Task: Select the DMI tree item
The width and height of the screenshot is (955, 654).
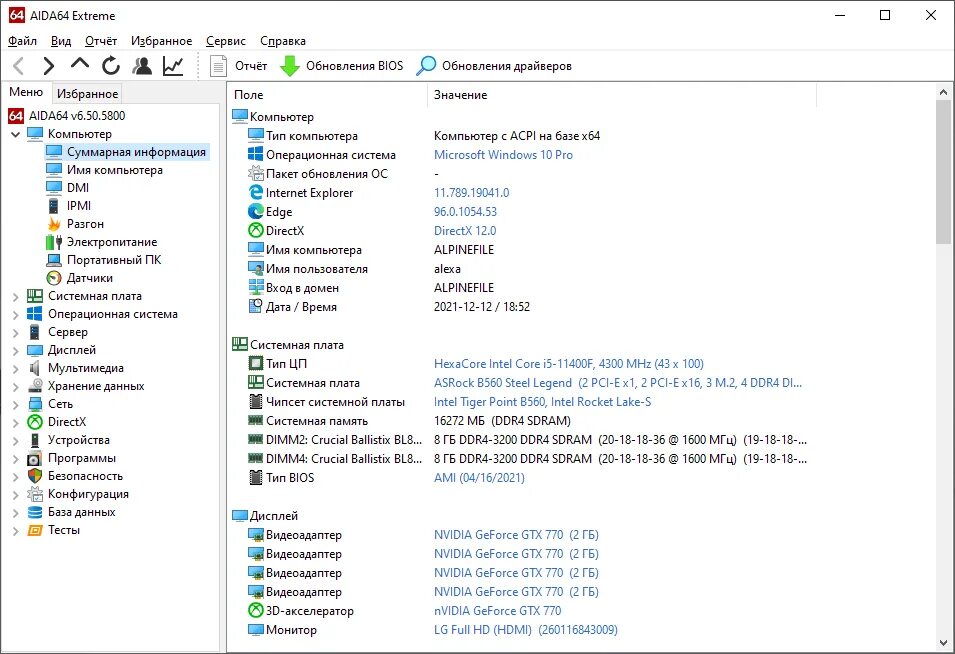Action: (78, 188)
